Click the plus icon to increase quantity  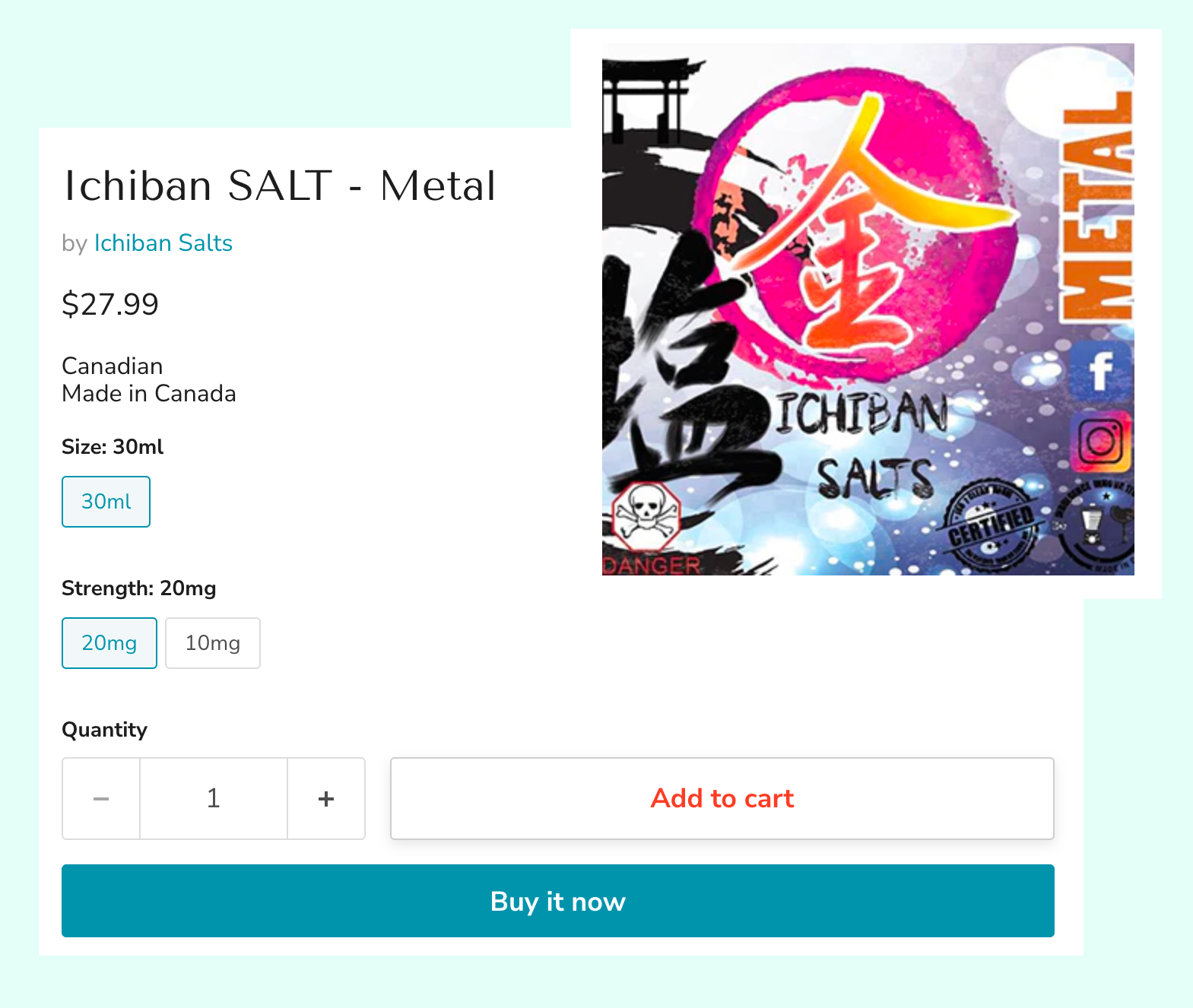(326, 799)
